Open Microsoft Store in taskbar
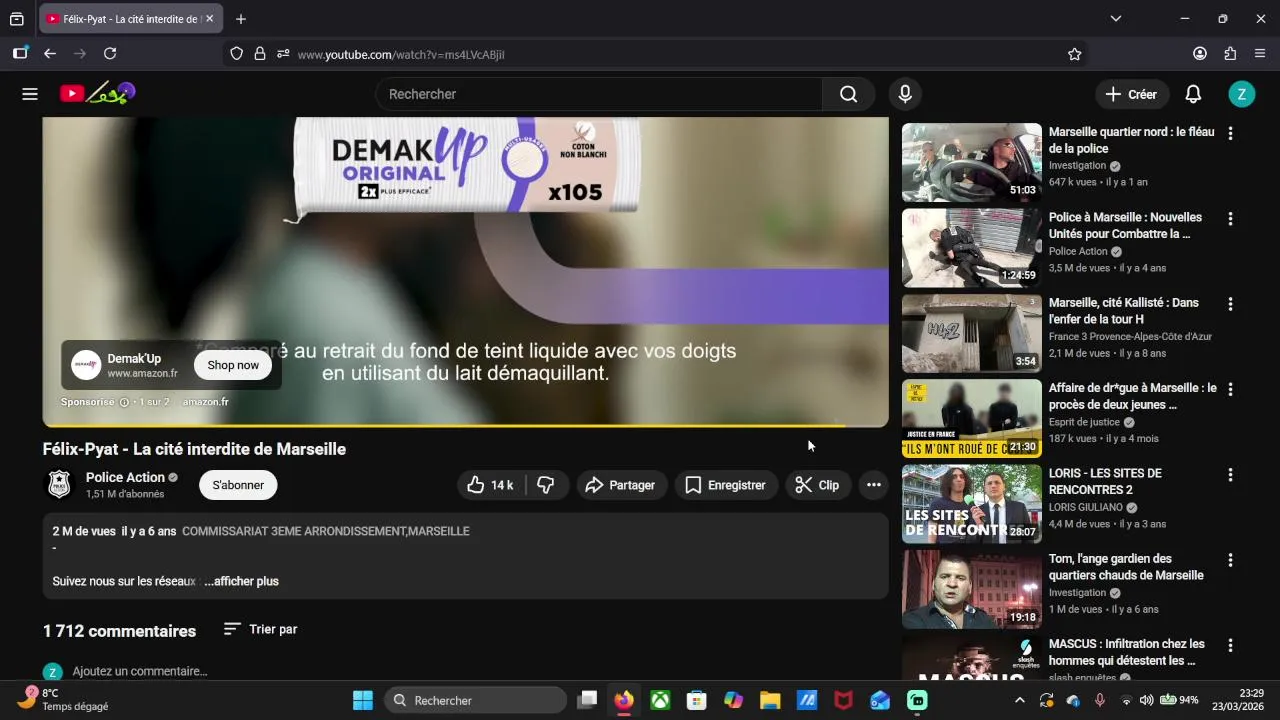Image resolution: width=1280 pixels, height=720 pixels. coord(697,700)
